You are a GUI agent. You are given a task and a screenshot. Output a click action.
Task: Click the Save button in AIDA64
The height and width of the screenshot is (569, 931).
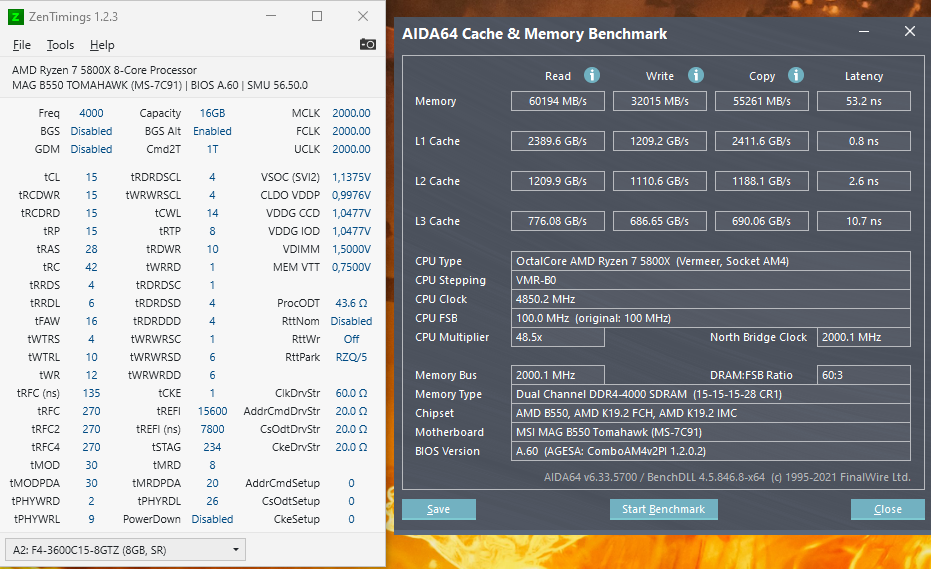click(439, 509)
